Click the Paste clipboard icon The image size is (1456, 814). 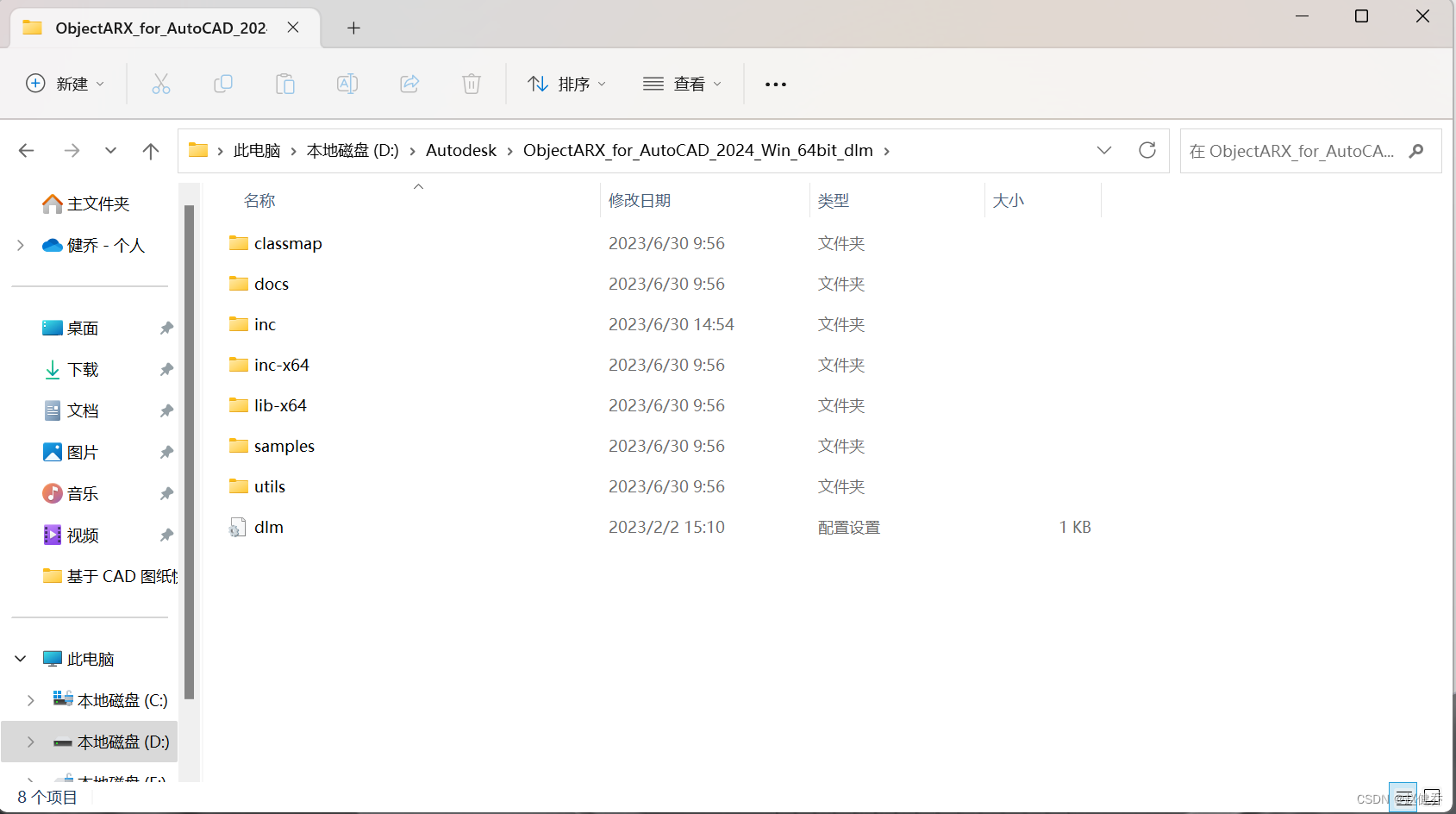[285, 84]
